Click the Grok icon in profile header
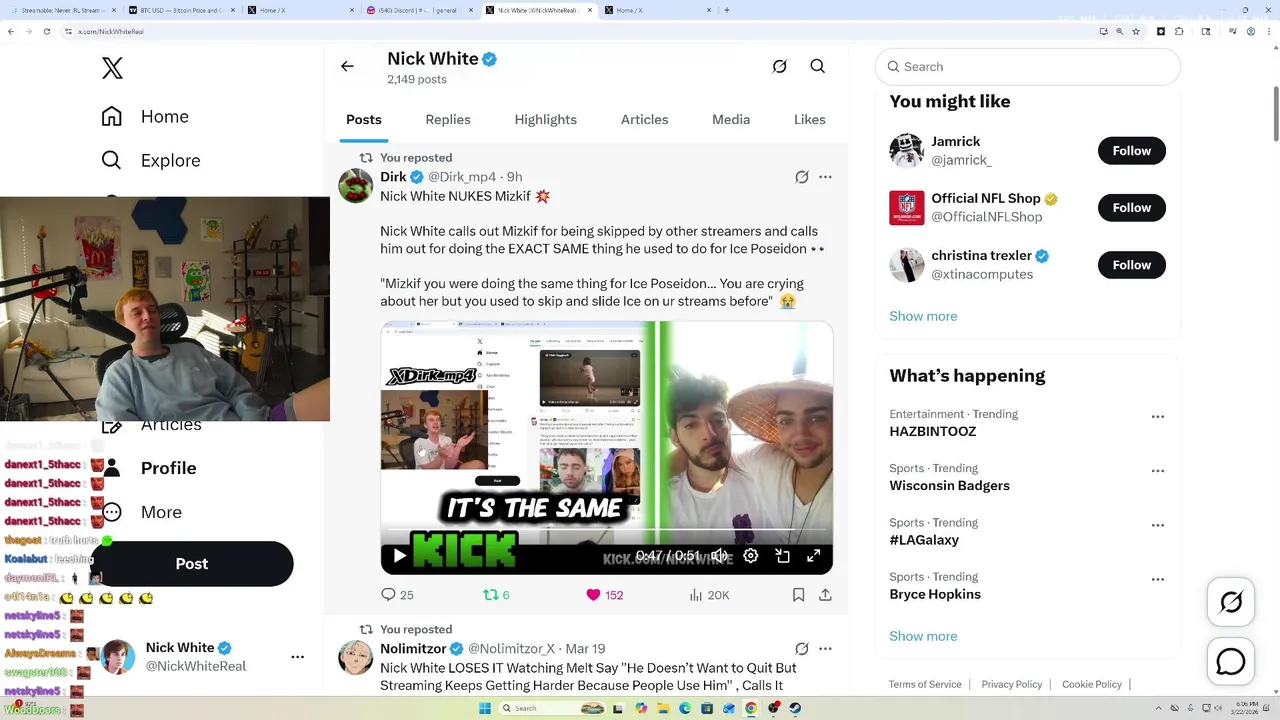The width and height of the screenshot is (1280, 720). point(780,66)
